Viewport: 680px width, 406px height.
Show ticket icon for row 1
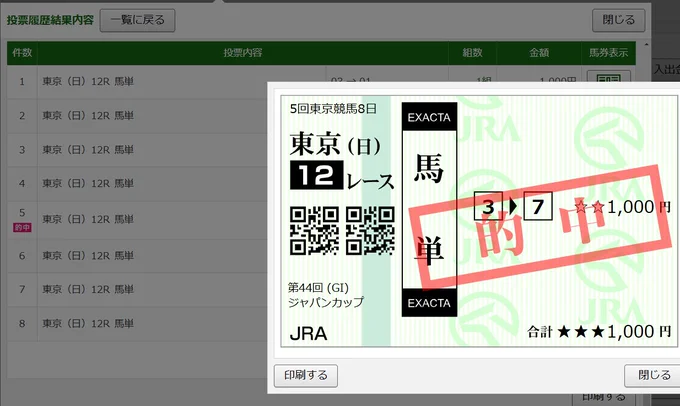608,77
